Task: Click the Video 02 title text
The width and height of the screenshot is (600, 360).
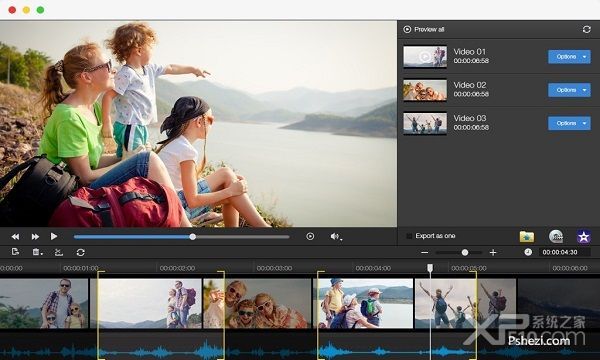Action: tap(470, 85)
